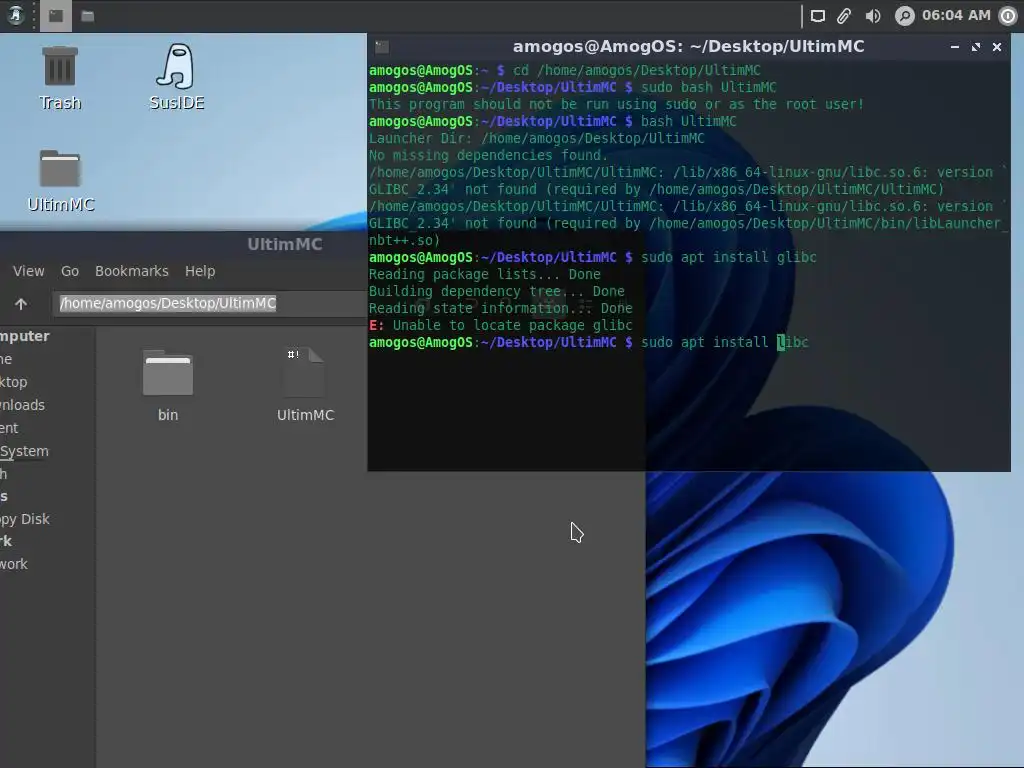Select Floppy Disk in the sidebar
The width and height of the screenshot is (1024, 768).
point(25,519)
